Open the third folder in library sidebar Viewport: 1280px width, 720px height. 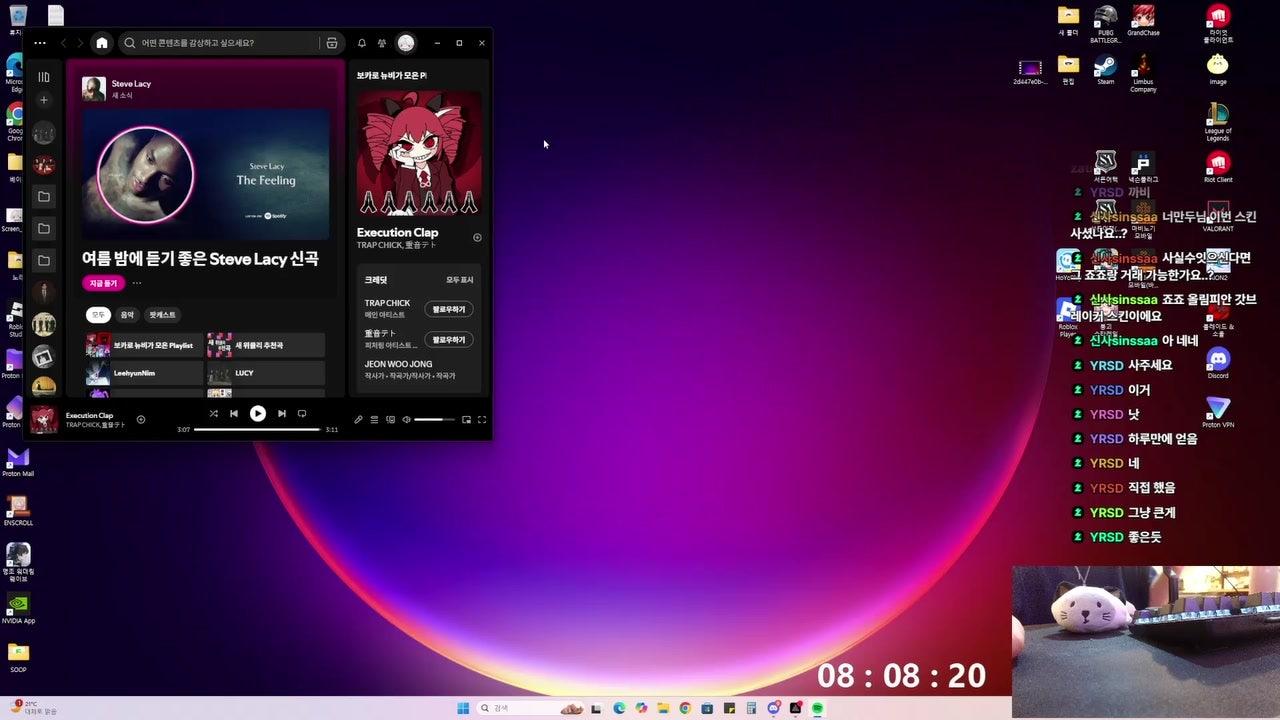click(x=44, y=261)
